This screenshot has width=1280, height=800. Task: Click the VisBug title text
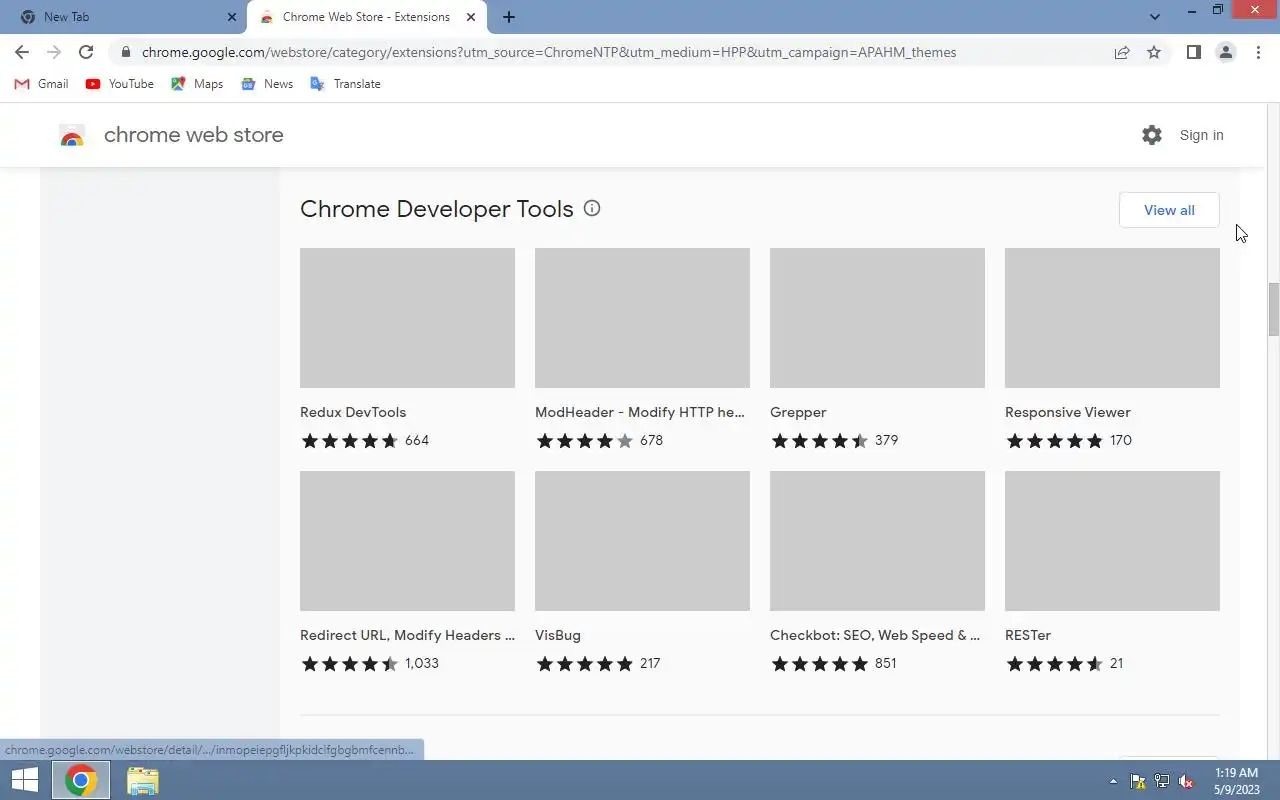(558, 635)
